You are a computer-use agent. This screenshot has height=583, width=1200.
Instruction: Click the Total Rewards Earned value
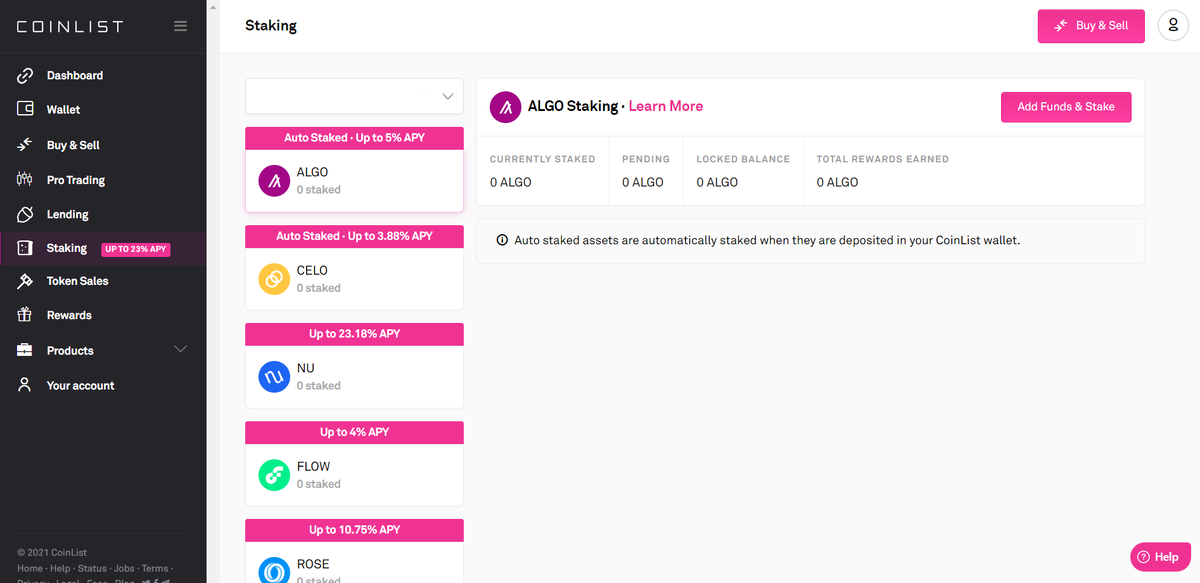pyautogui.click(x=838, y=183)
